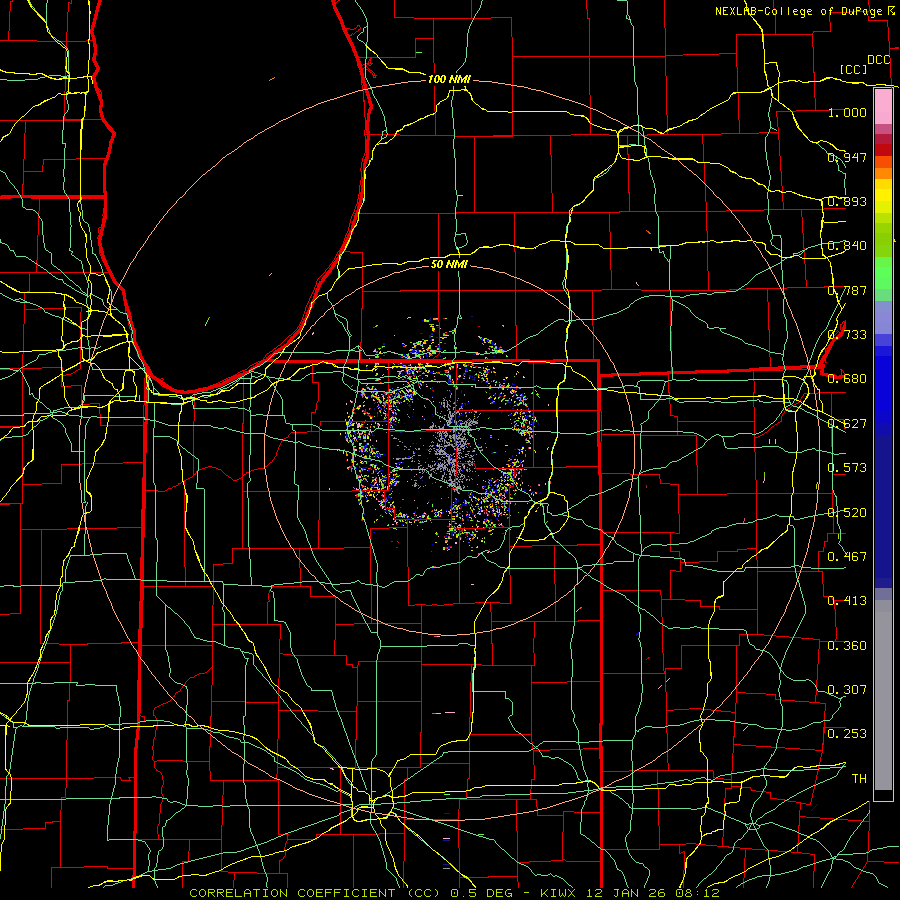Click the 0.520 scale value
This screenshot has height=900, width=900.
(847, 513)
